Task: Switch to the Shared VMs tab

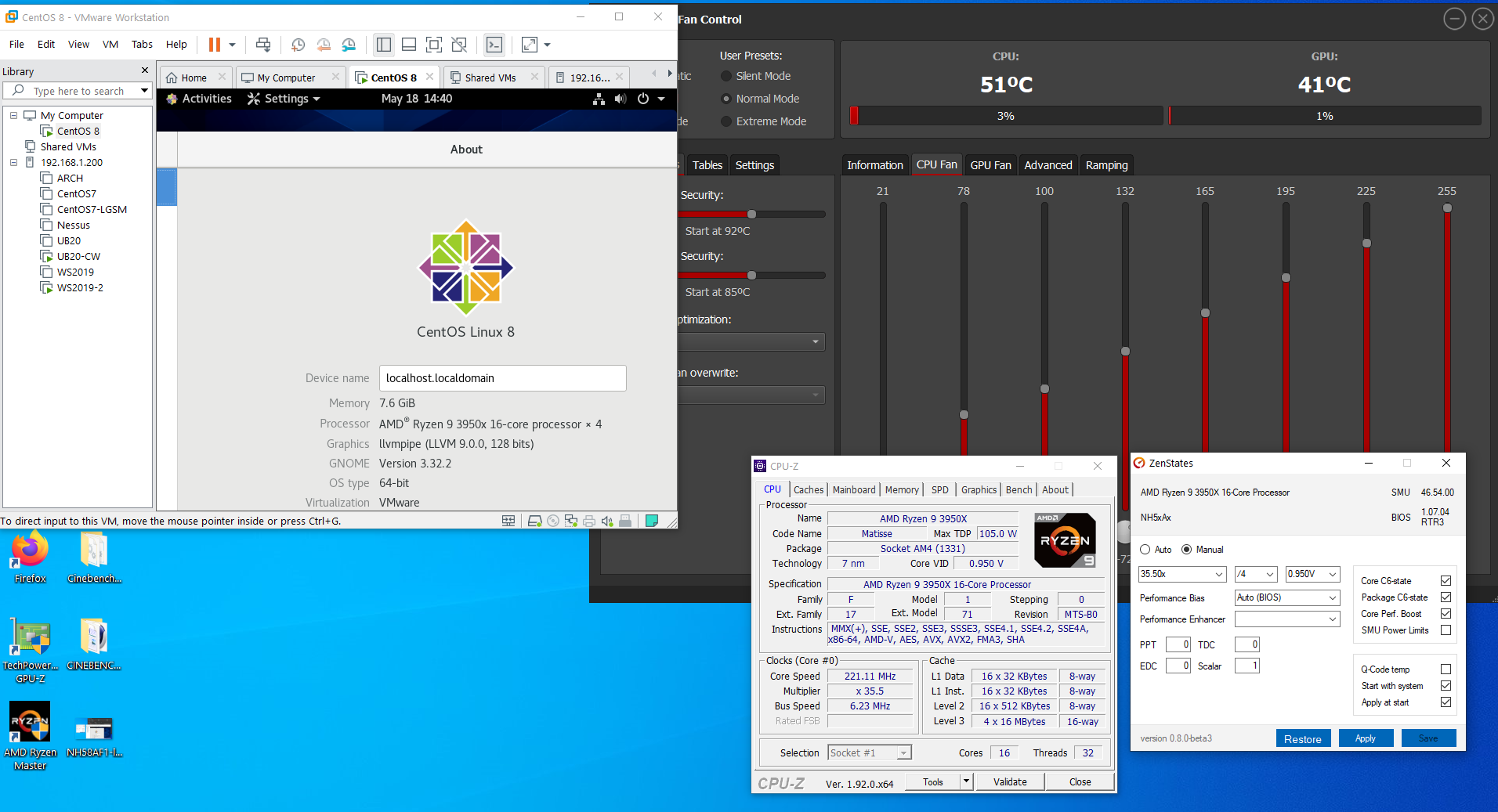Action: [x=490, y=78]
